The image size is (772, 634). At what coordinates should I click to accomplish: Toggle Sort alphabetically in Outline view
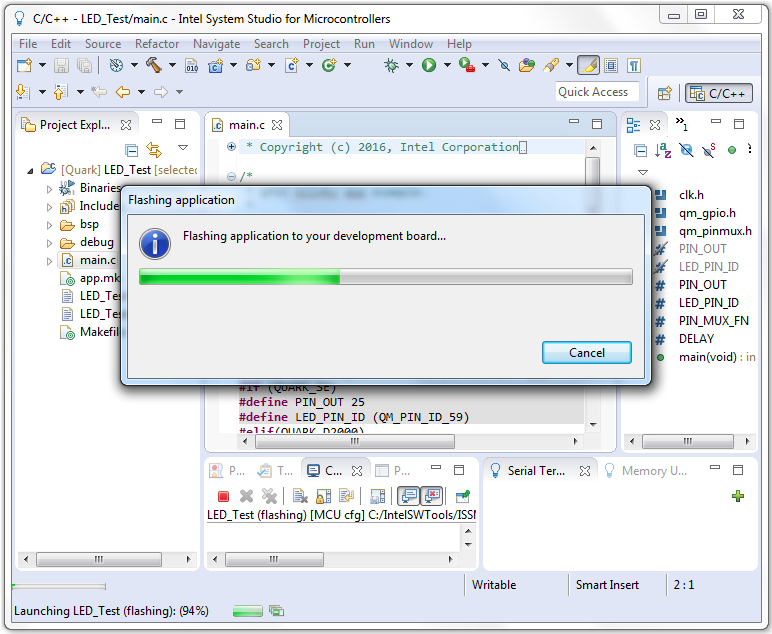[x=663, y=150]
